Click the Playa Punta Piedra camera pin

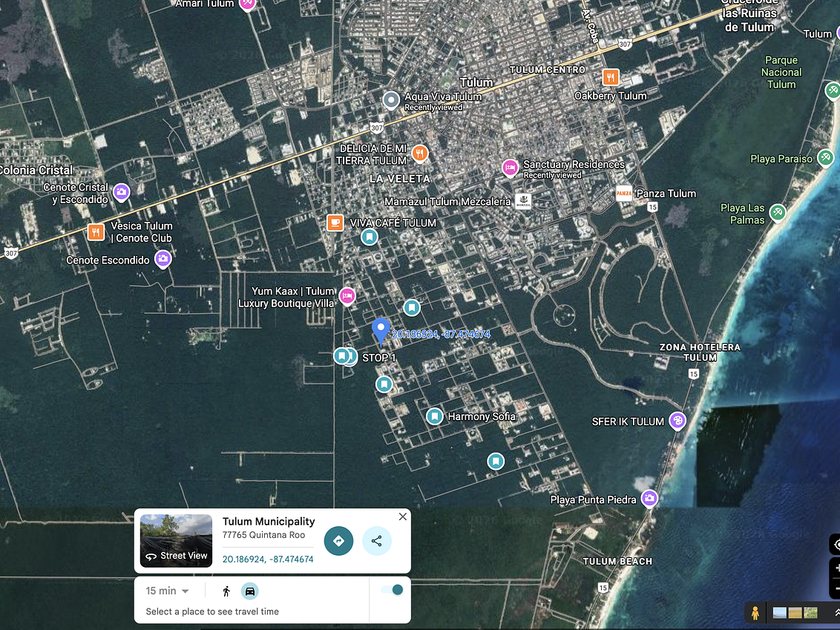pos(649,499)
